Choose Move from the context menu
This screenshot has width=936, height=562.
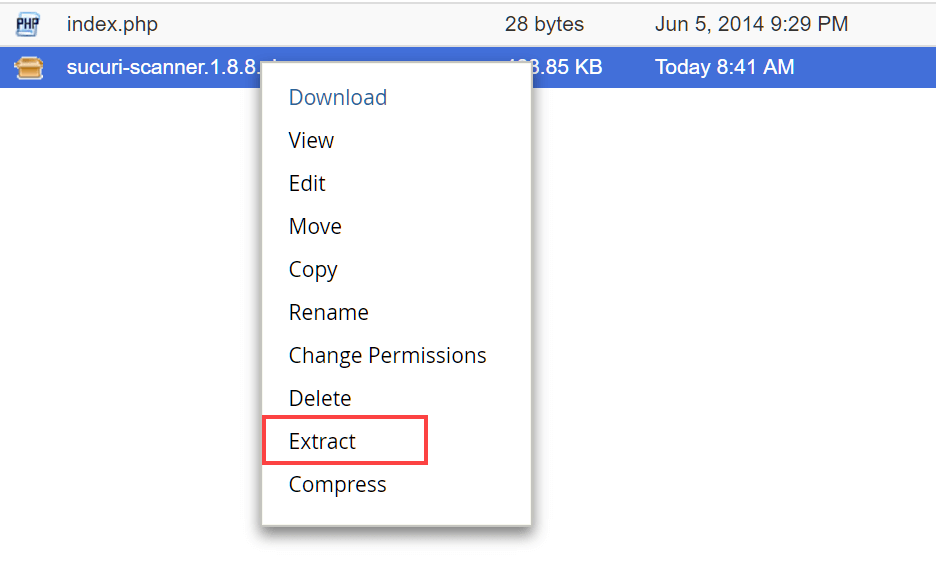tap(315, 226)
